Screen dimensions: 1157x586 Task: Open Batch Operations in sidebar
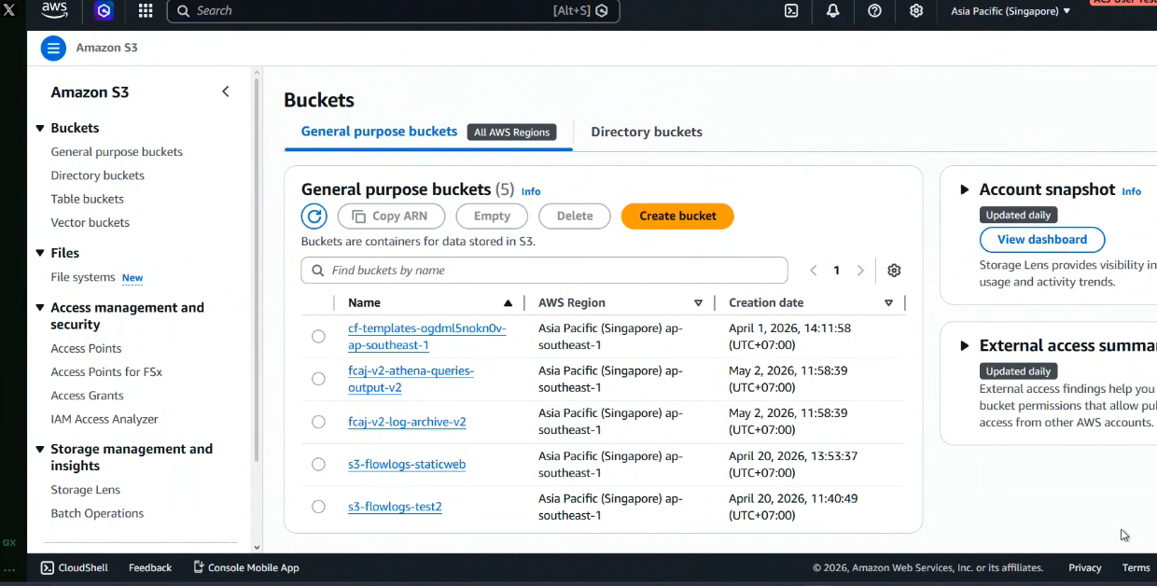click(97, 514)
